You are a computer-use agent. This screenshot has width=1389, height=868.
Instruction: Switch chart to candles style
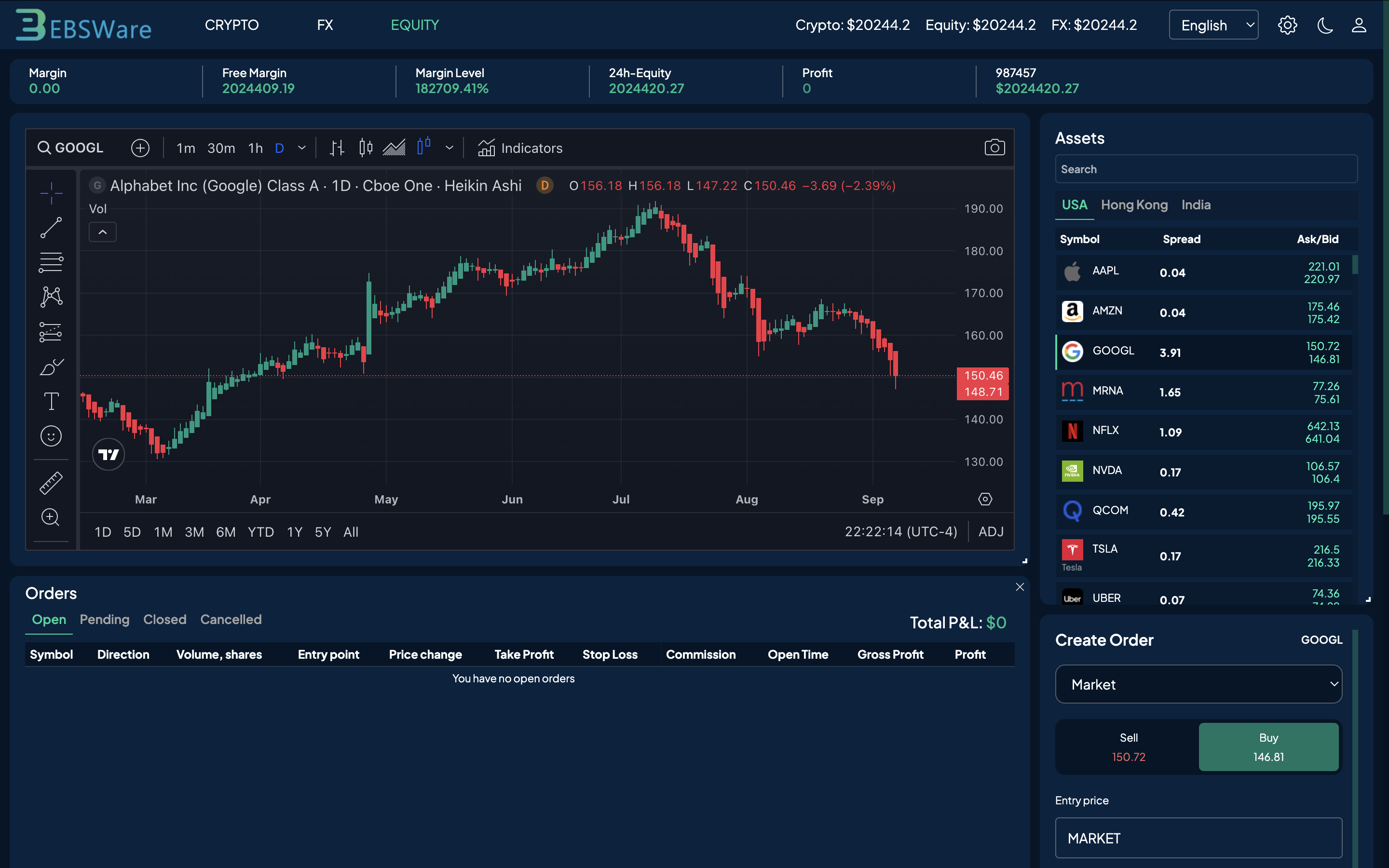click(366, 148)
